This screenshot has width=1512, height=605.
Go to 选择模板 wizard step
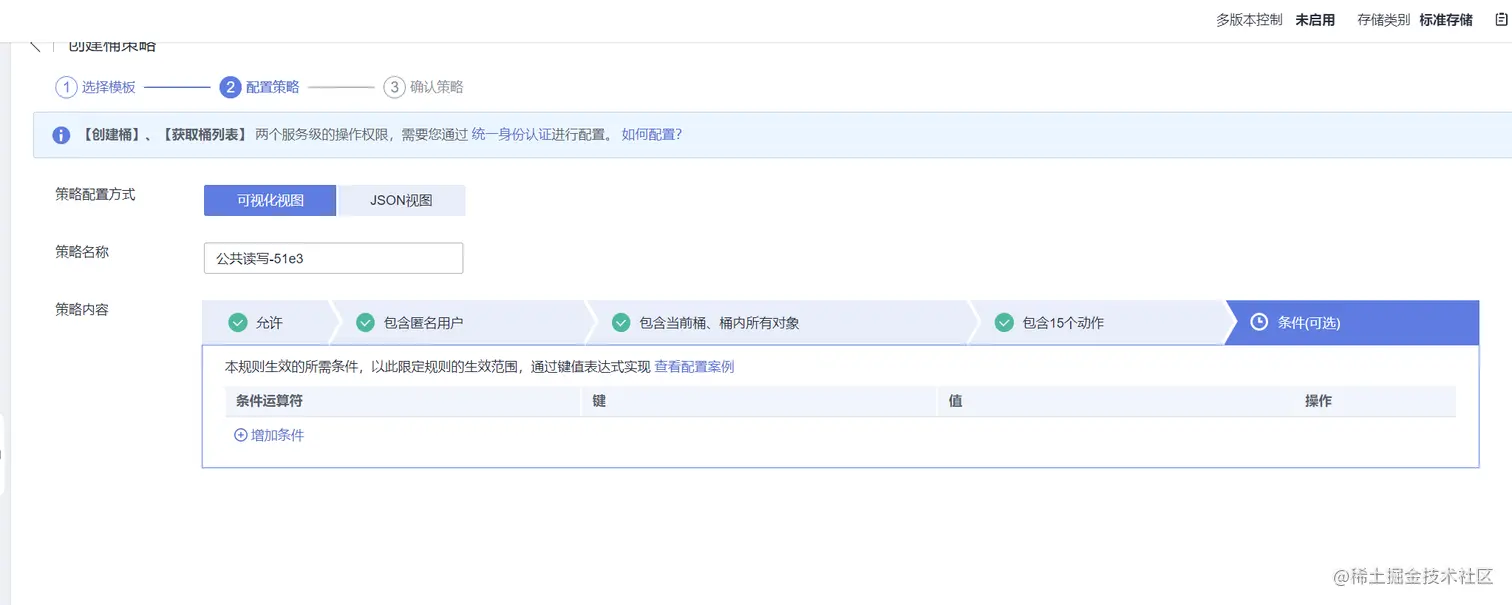[108, 87]
